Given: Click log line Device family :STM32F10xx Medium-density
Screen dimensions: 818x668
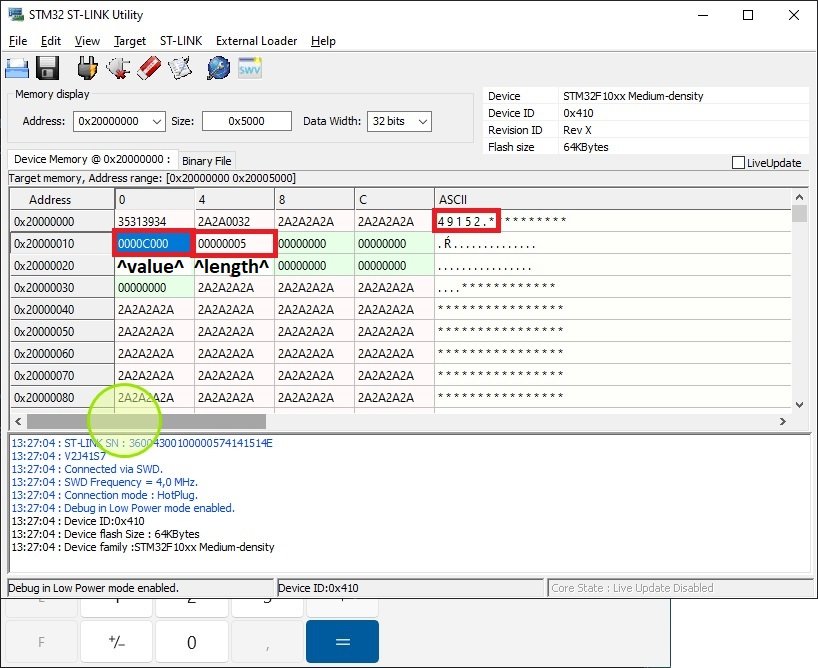Looking at the screenshot, I should pos(143,547).
